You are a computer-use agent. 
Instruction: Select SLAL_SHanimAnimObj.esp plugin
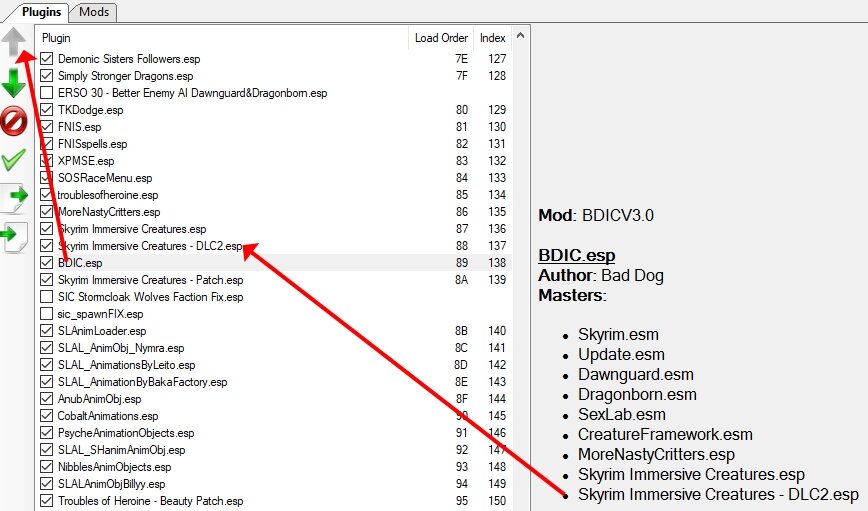tap(274, 450)
